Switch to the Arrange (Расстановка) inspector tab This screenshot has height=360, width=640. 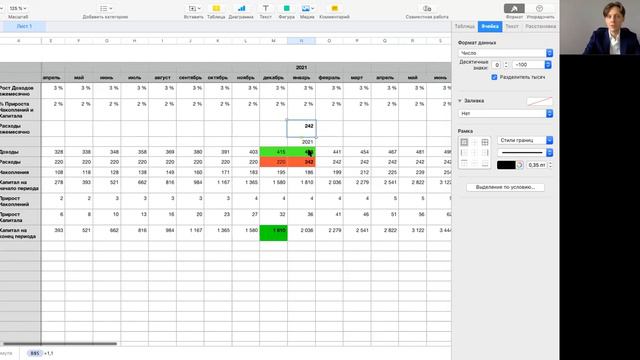540,26
